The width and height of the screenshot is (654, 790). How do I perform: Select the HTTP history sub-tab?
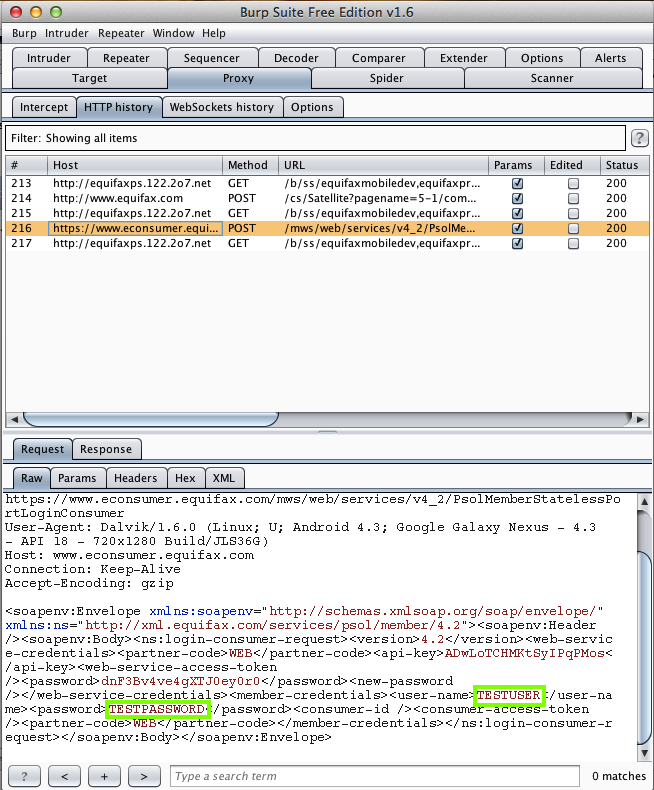(118, 107)
